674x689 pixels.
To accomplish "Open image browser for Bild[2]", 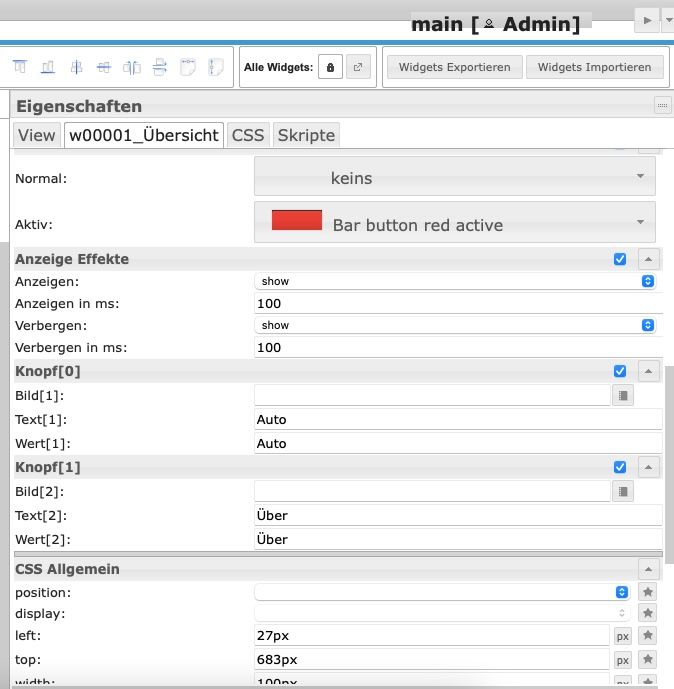I will (x=623, y=491).
